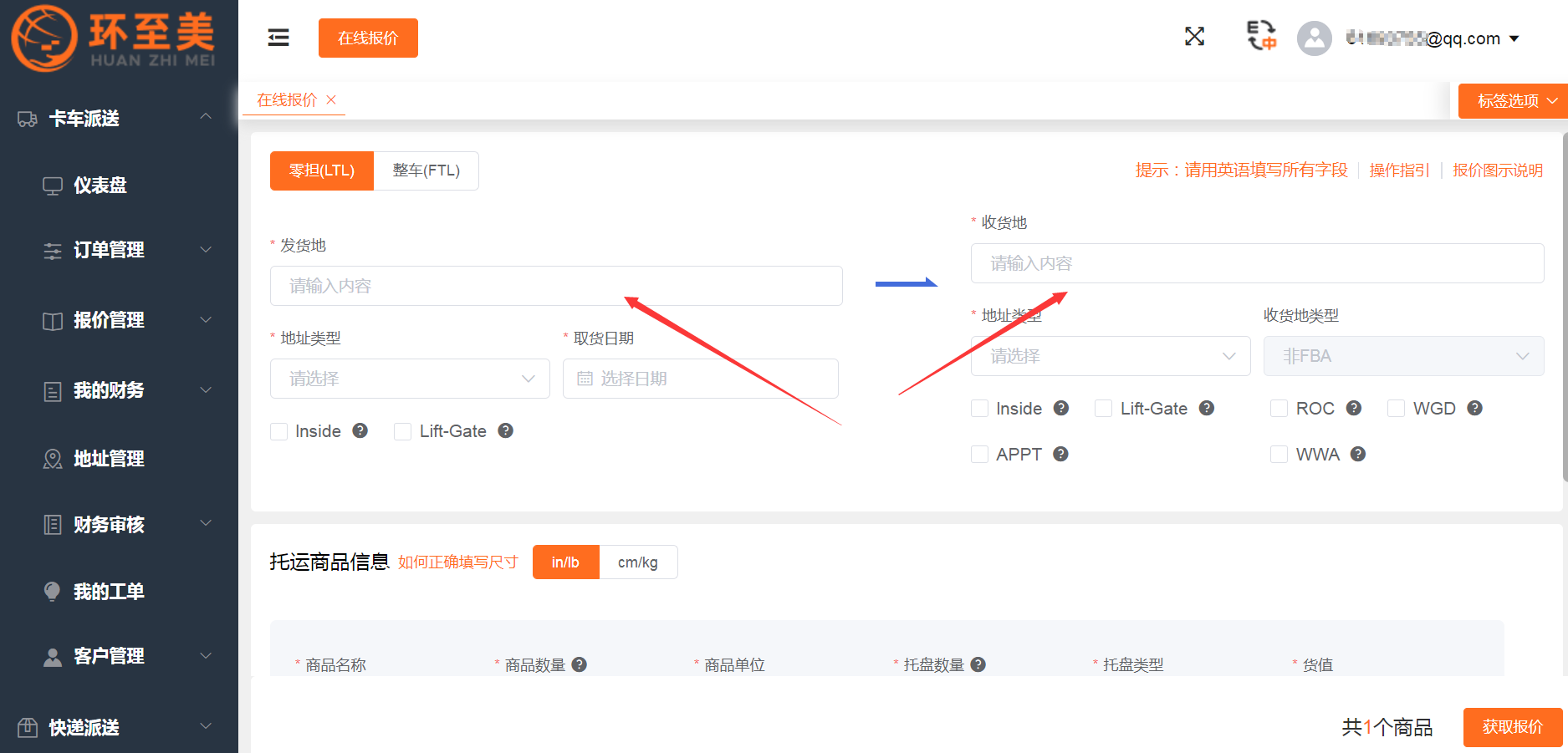This screenshot has height=753, width=1568.
Task: Enable the WWA checkbox
Action: coord(1279,454)
